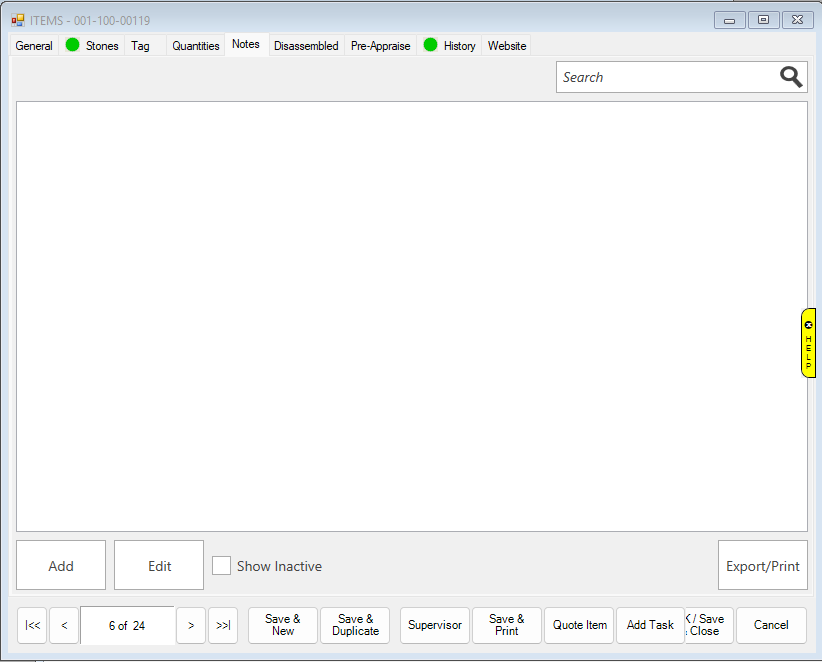Image resolution: width=822 pixels, height=662 pixels.
Task: Click the search magnifying glass icon
Action: click(x=791, y=77)
